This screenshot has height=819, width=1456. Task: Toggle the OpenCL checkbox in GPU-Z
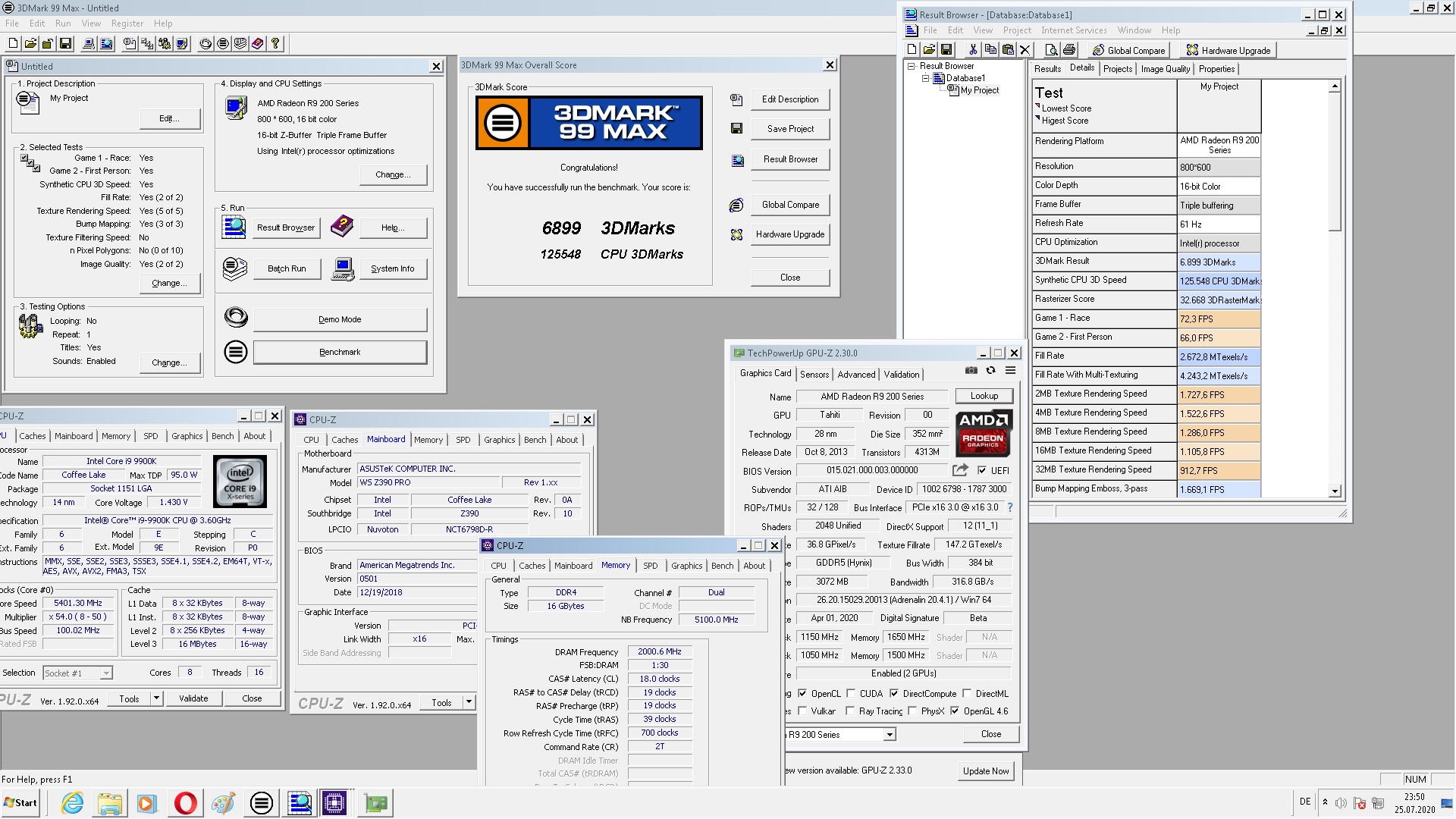802,693
